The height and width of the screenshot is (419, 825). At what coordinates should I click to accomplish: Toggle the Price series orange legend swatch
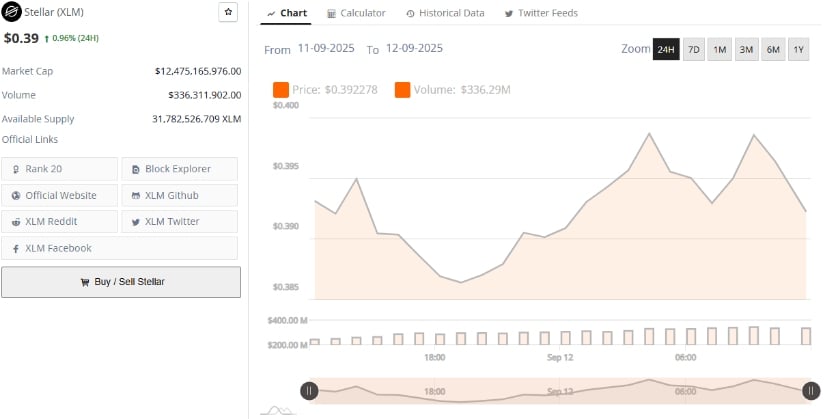(x=280, y=89)
